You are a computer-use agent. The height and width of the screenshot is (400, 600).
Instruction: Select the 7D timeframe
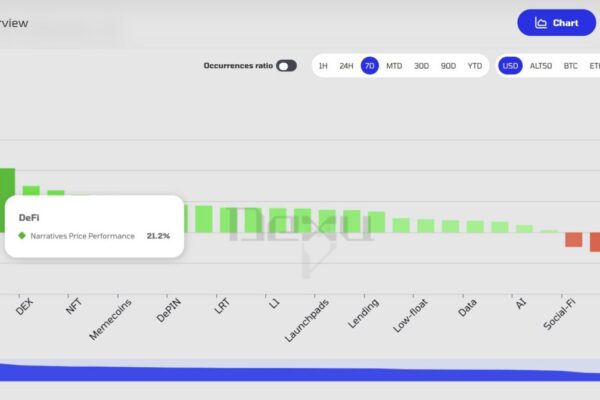[x=370, y=66]
